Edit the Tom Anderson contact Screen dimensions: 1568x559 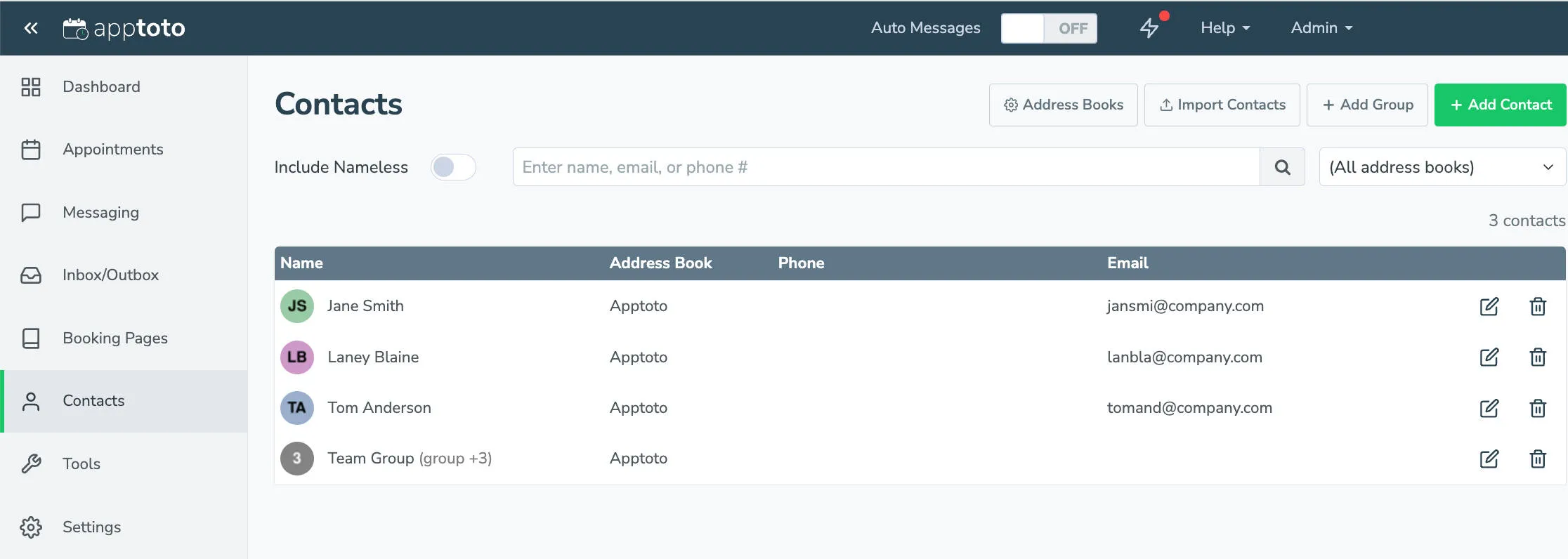1489,408
